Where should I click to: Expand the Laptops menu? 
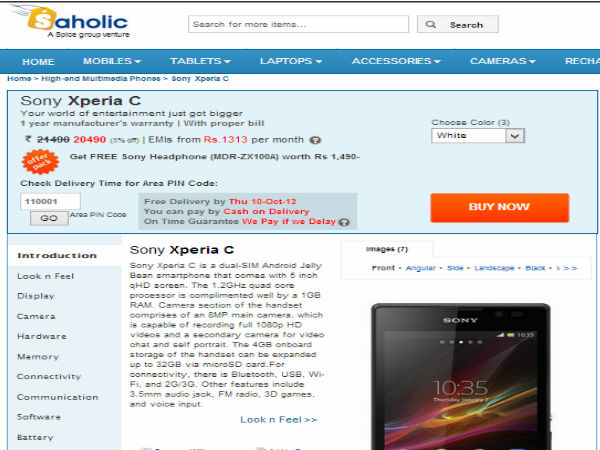(x=290, y=61)
